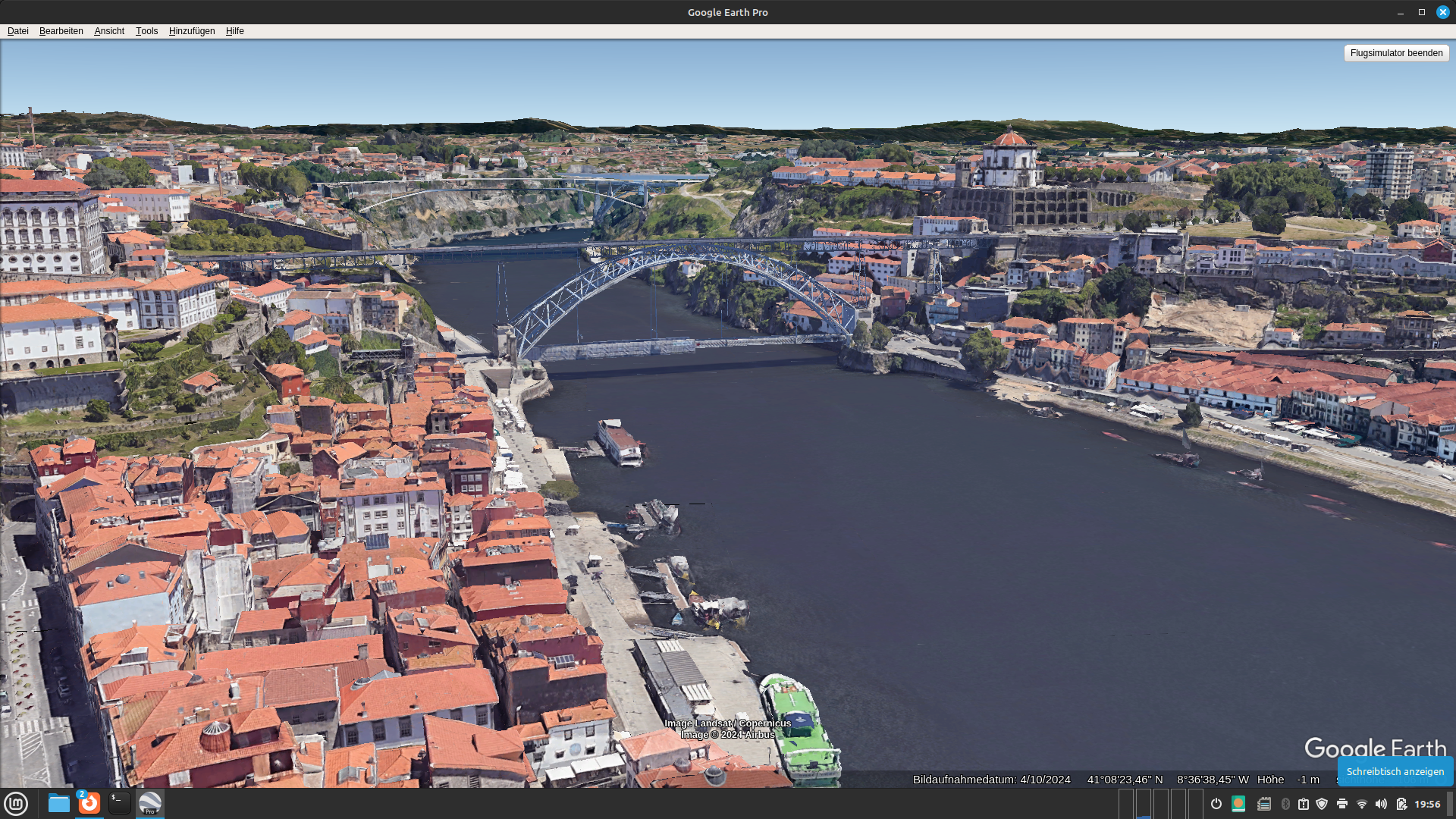
Task: Click the shield security tray icon
Action: [x=1322, y=804]
